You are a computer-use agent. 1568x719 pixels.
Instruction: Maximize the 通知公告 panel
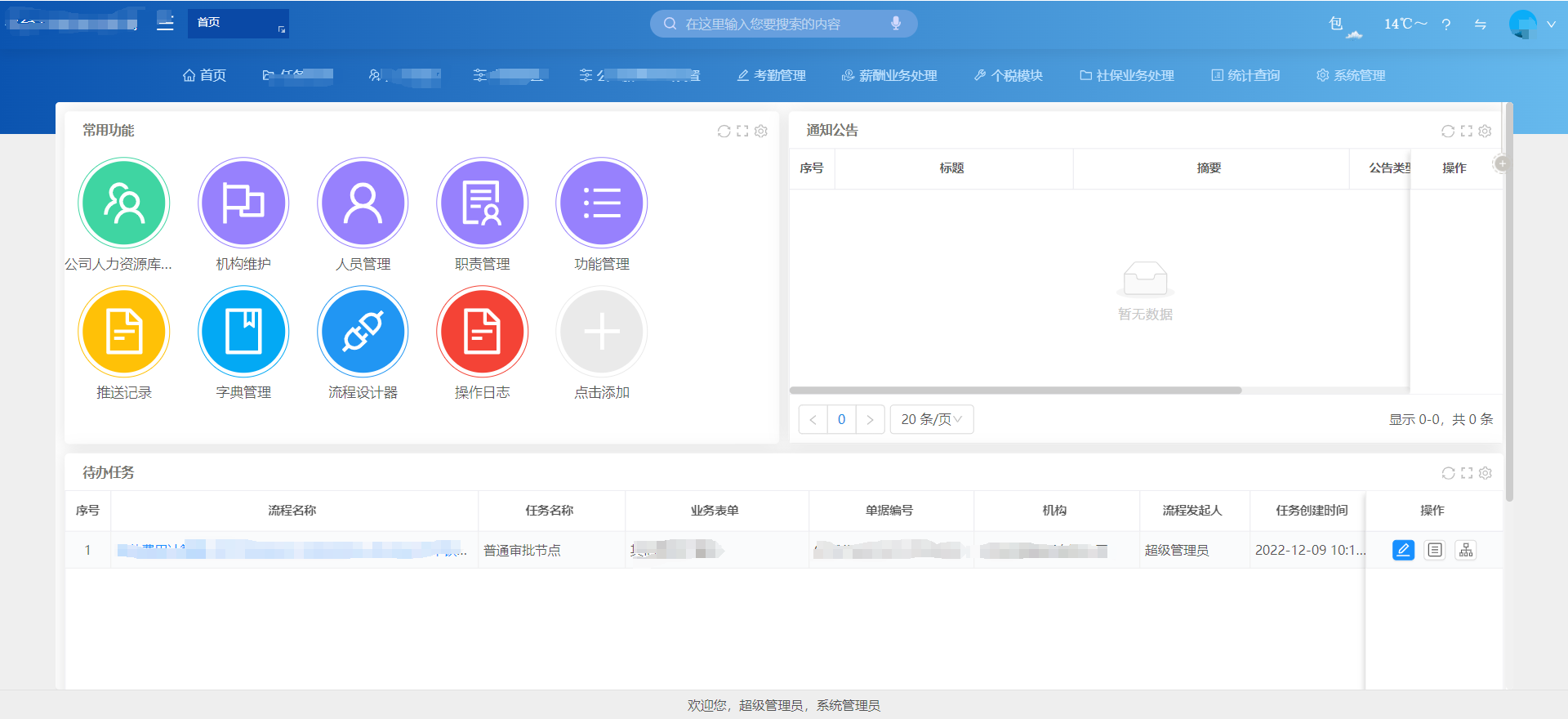coord(1467,131)
